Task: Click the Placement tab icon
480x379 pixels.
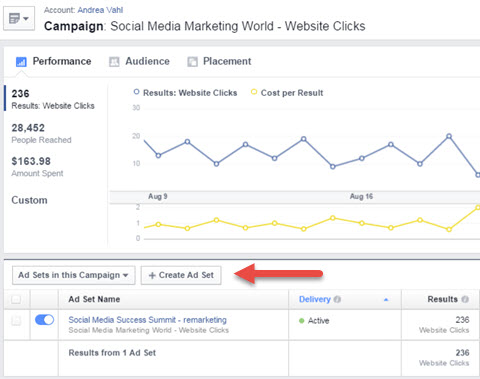Action: point(192,62)
